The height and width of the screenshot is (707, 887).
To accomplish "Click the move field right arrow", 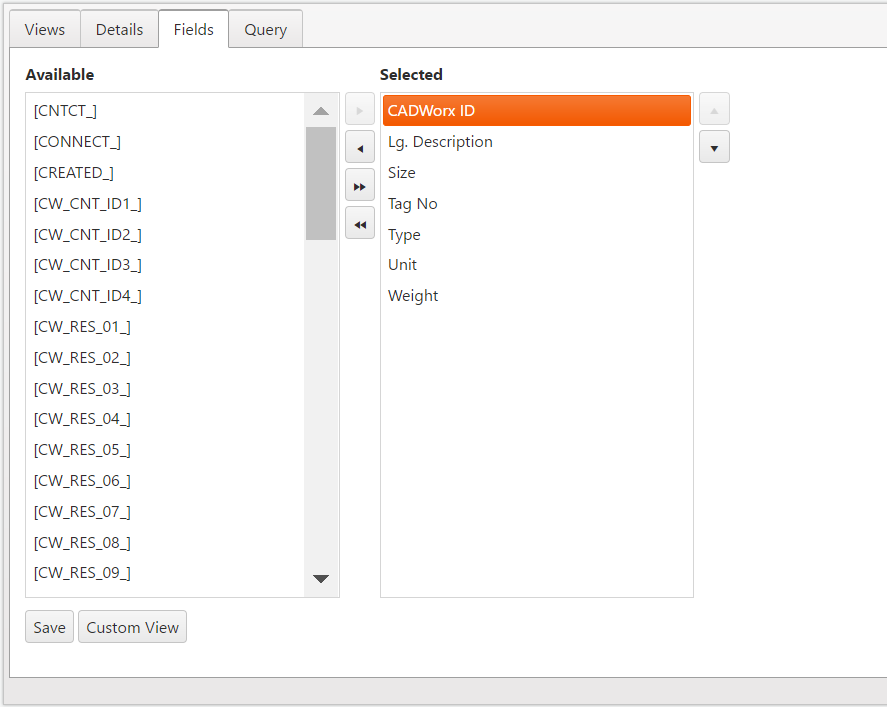I will pos(360,109).
